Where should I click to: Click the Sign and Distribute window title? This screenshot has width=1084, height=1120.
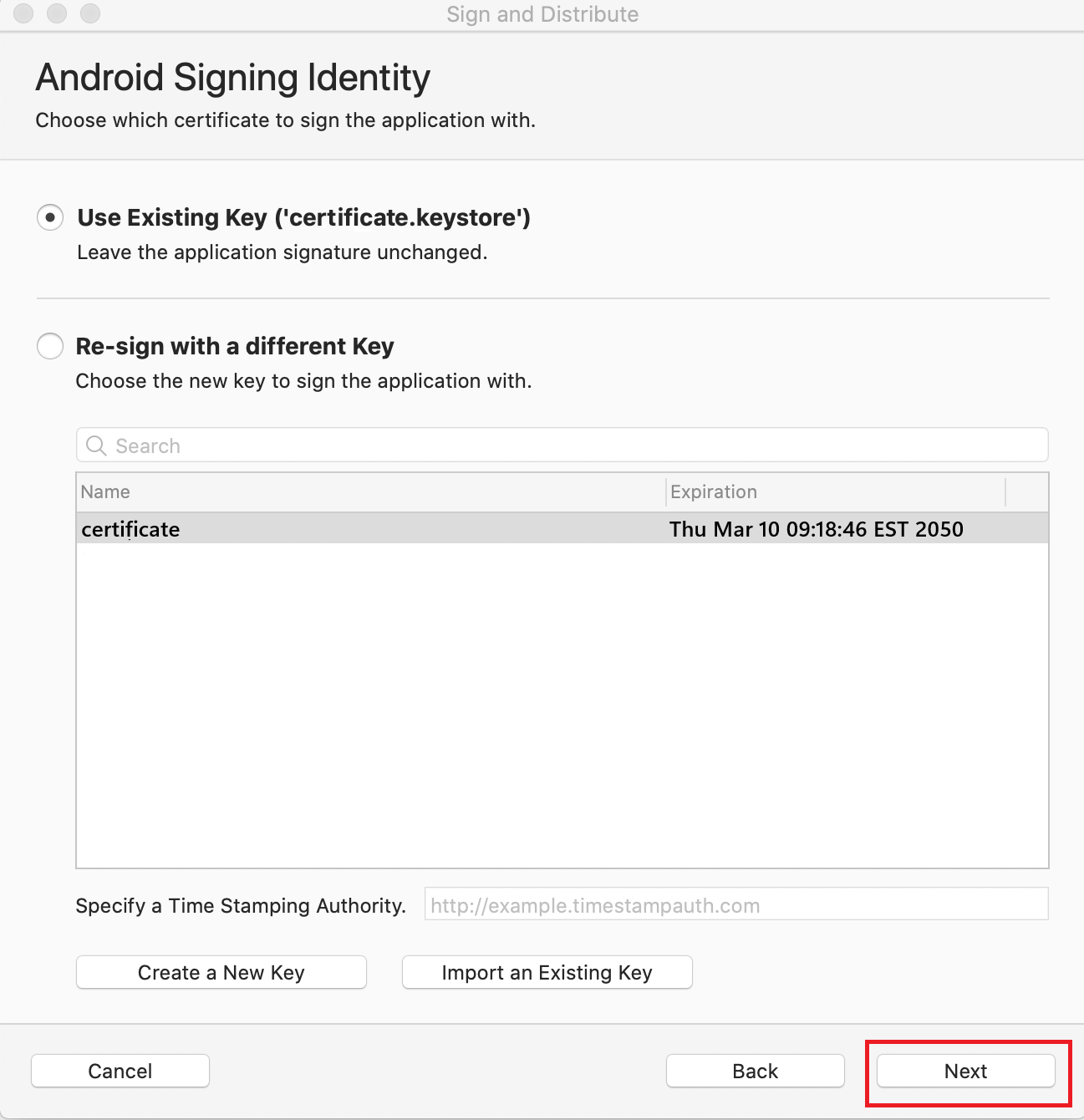point(542,14)
